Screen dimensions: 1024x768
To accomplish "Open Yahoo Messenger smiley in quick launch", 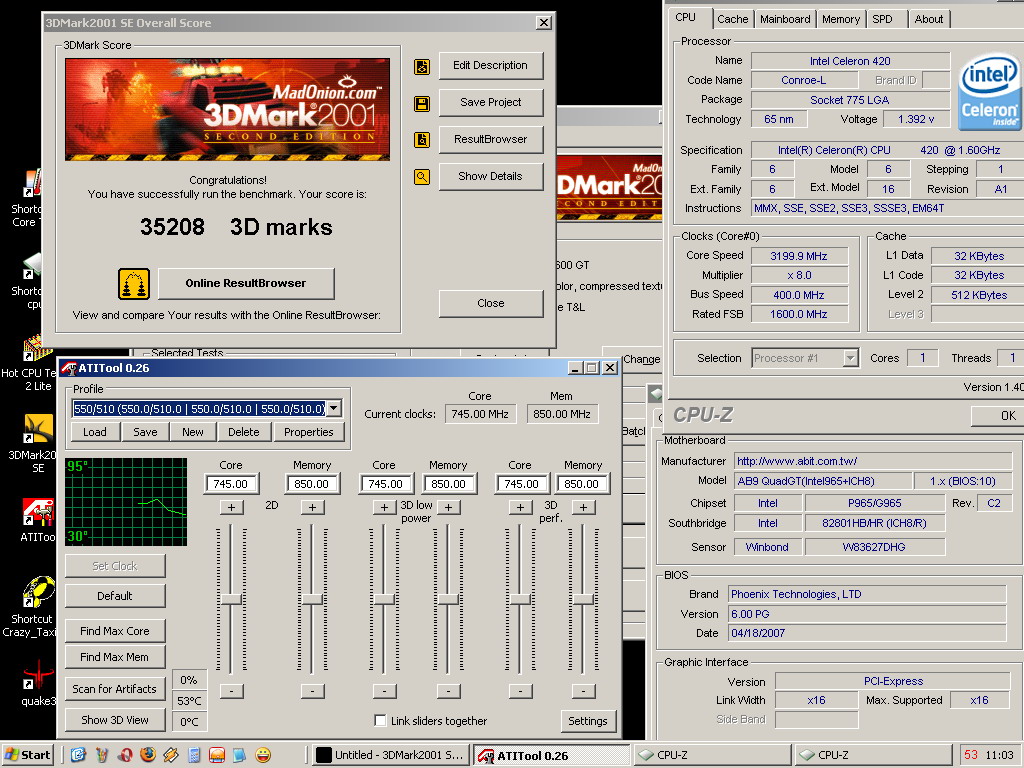I will 263,755.
